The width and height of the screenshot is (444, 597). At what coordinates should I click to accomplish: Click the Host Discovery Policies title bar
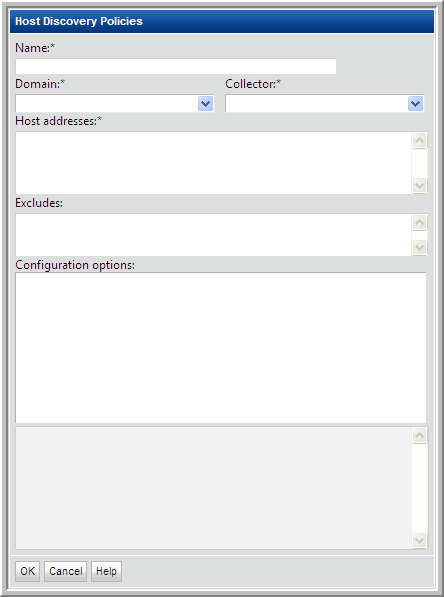click(222, 21)
